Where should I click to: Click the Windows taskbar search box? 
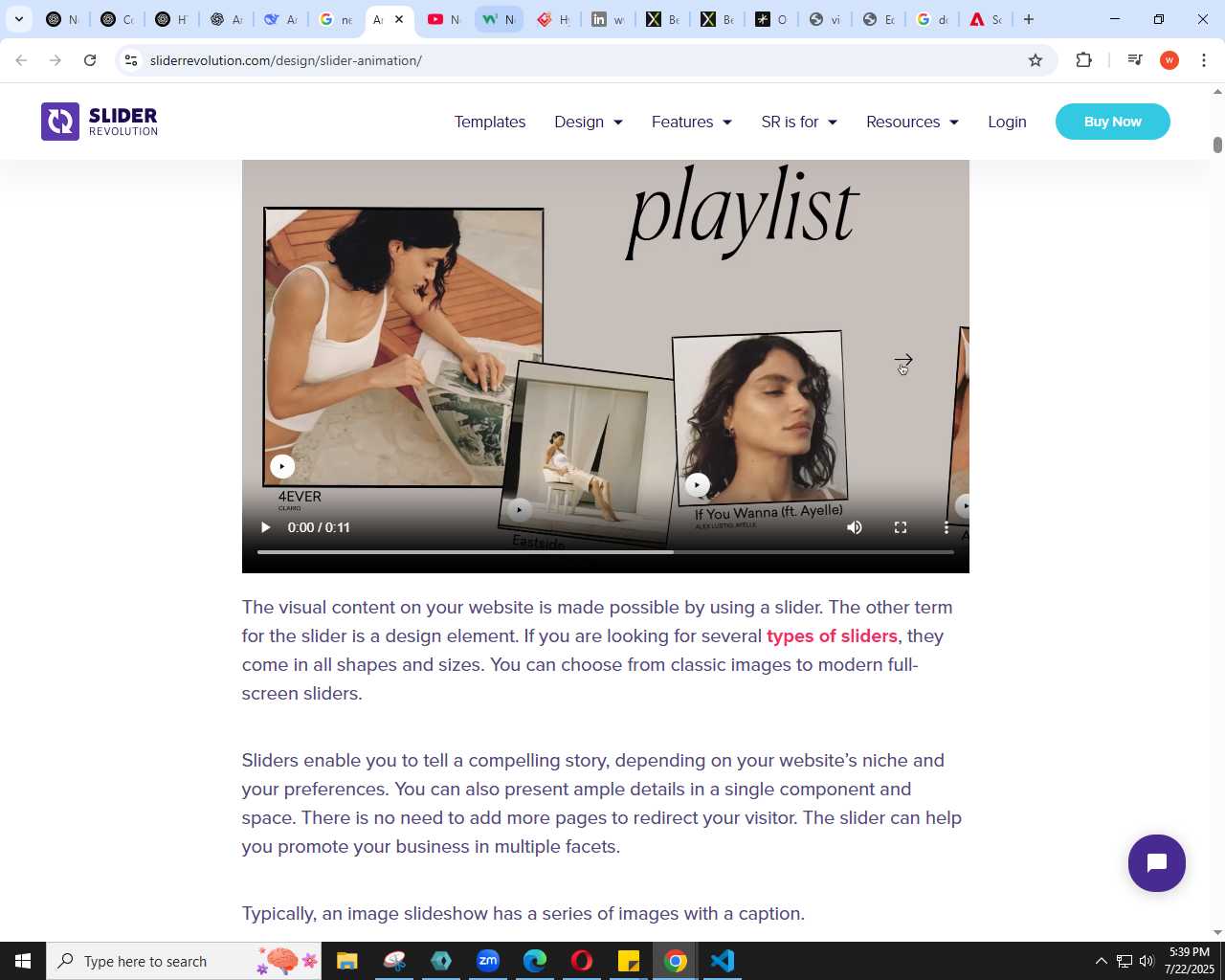coord(184,961)
